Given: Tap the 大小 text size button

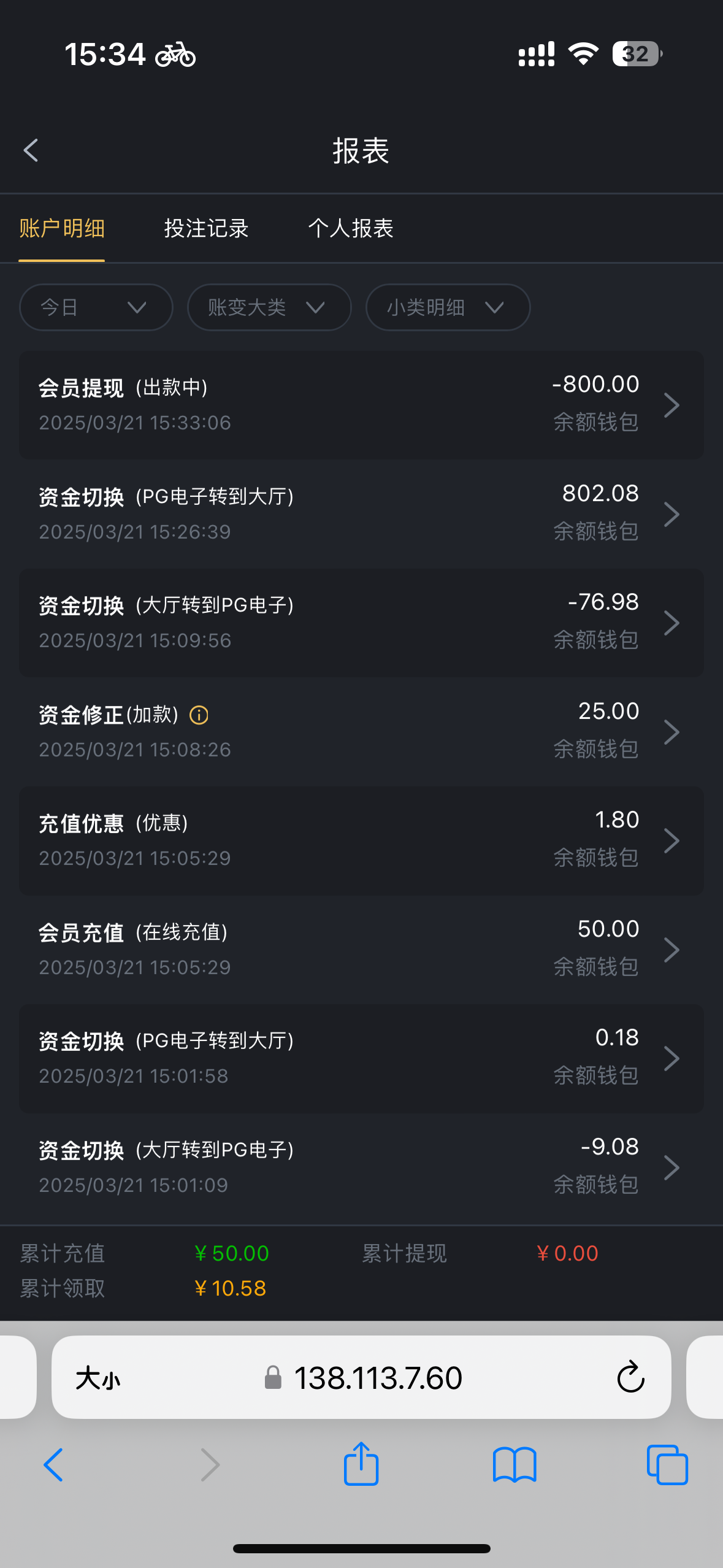Looking at the screenshot, I should pyautogui.click(x=98, y=1378).
